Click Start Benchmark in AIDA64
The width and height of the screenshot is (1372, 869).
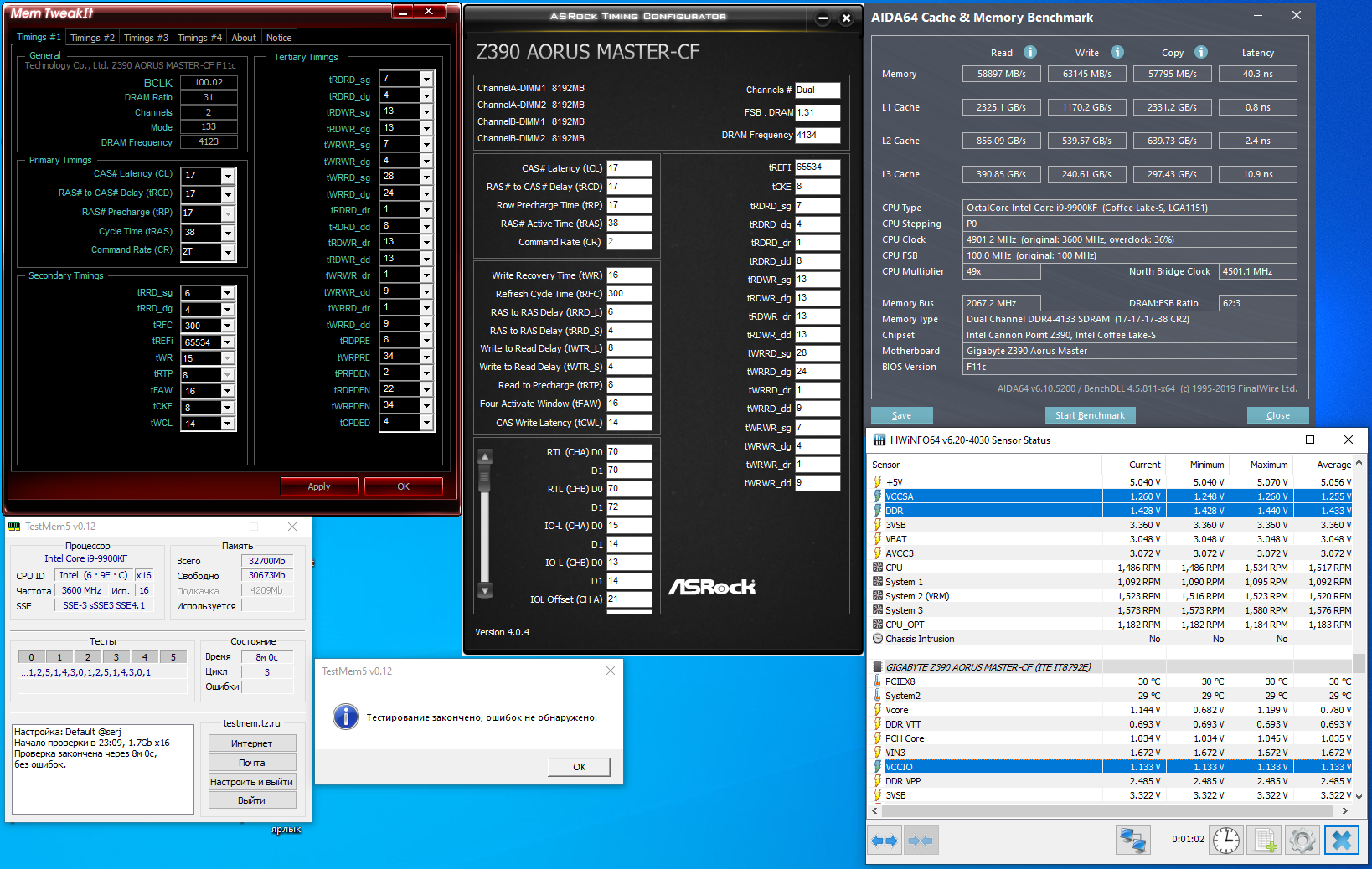coord(1090,415)
